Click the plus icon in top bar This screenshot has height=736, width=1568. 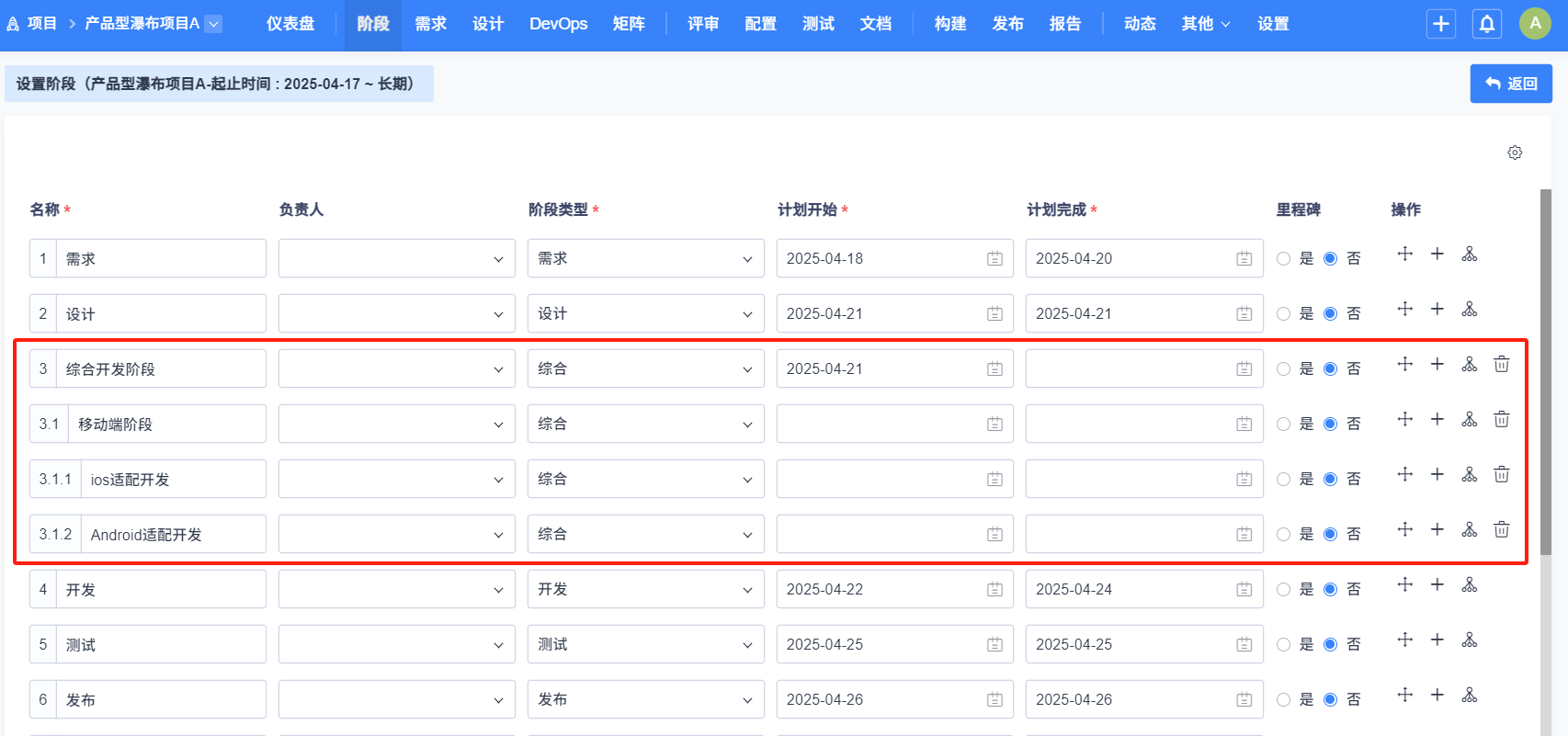coord(1440,24)
